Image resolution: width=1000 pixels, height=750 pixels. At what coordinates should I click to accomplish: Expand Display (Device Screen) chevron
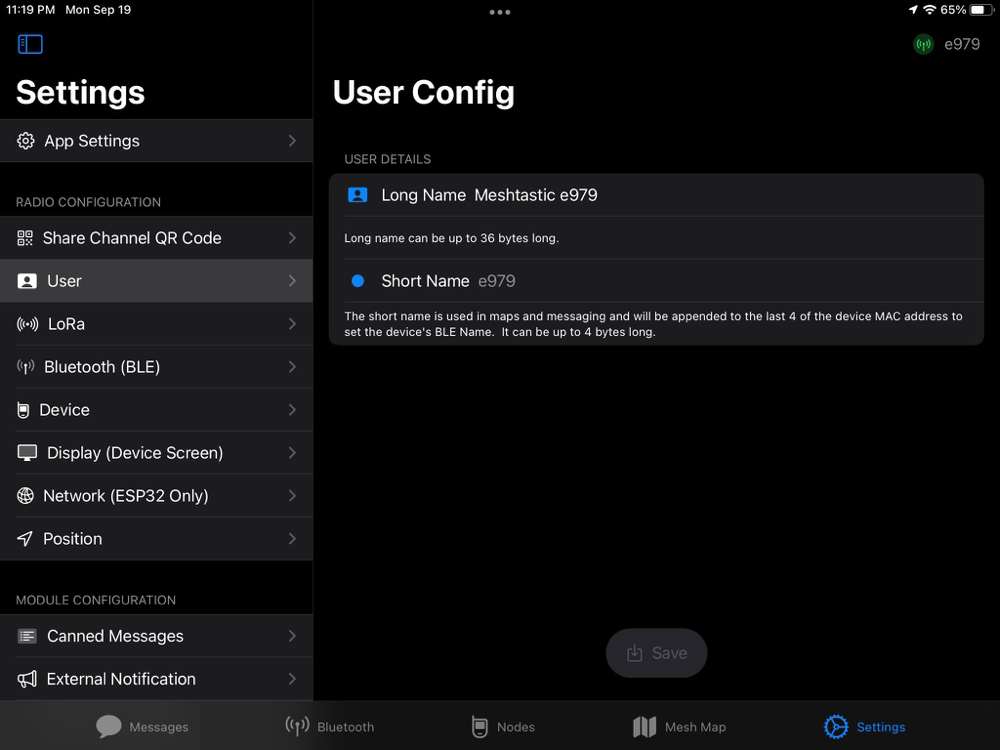point(292,453)
